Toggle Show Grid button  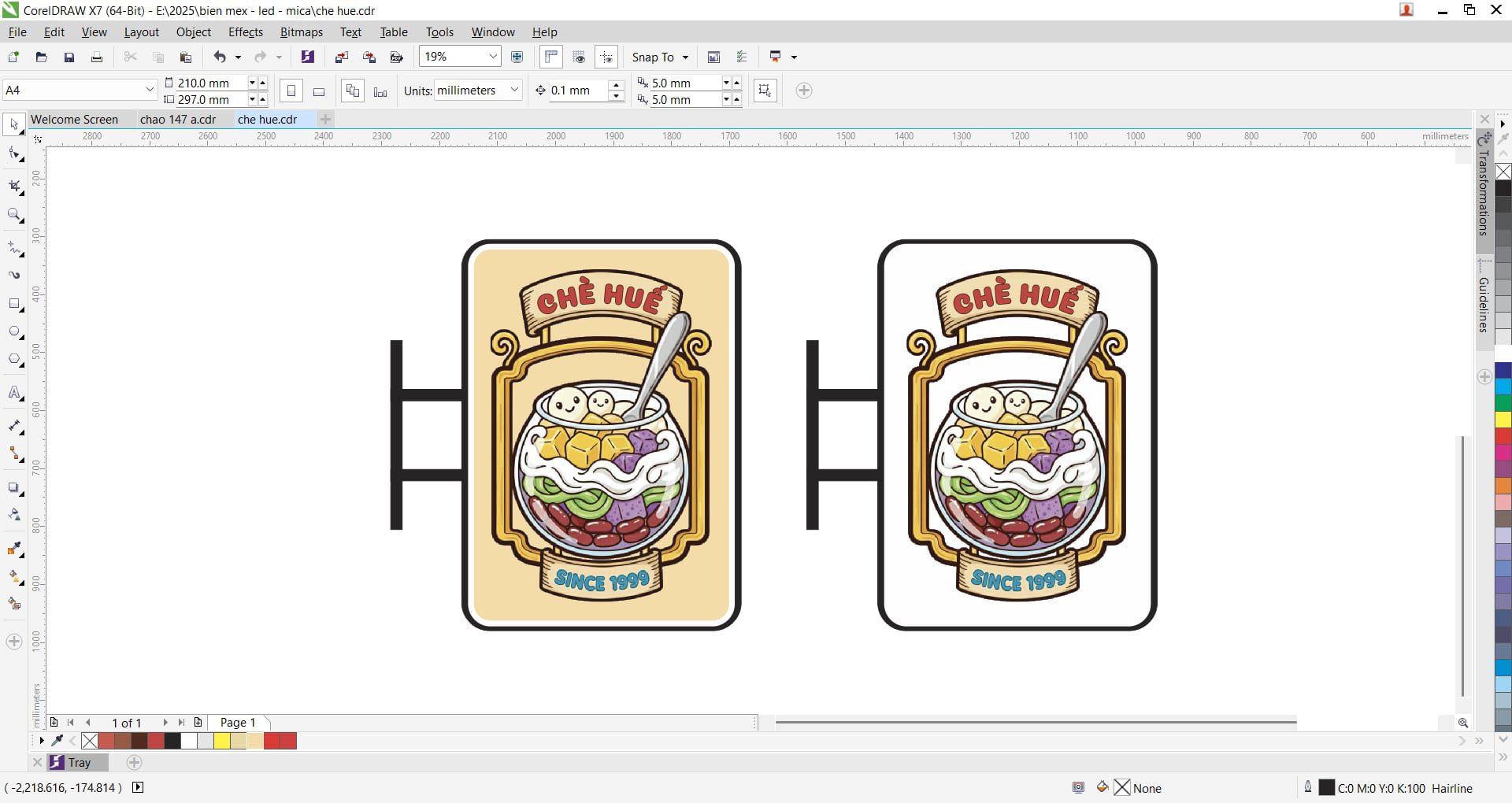pyautogui.click(x=579, y=57)
